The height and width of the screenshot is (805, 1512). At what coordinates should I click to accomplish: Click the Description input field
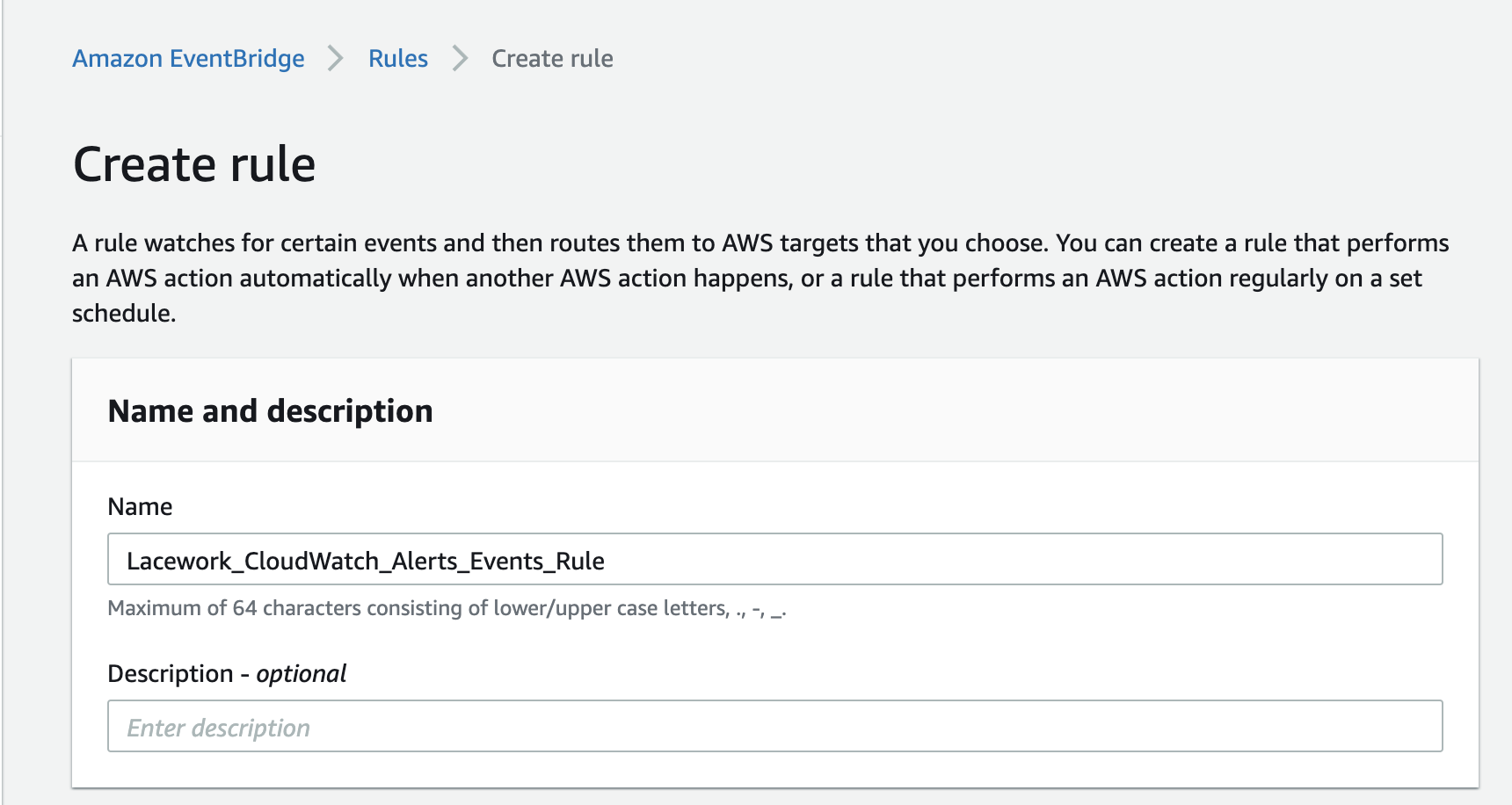[x=774, y=727]
